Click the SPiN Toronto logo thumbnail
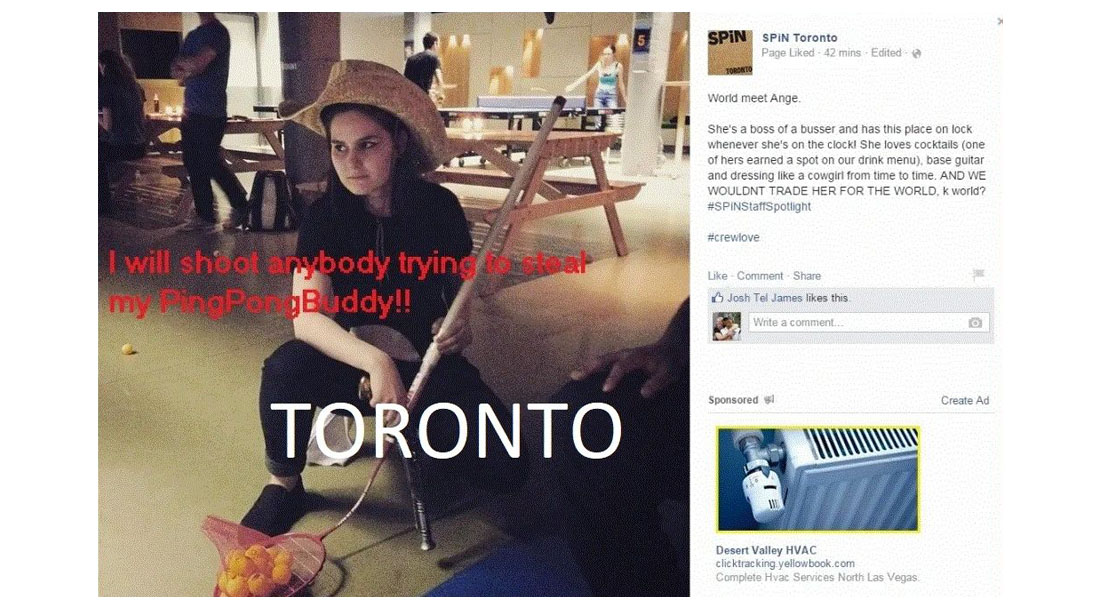 point(730,53)
